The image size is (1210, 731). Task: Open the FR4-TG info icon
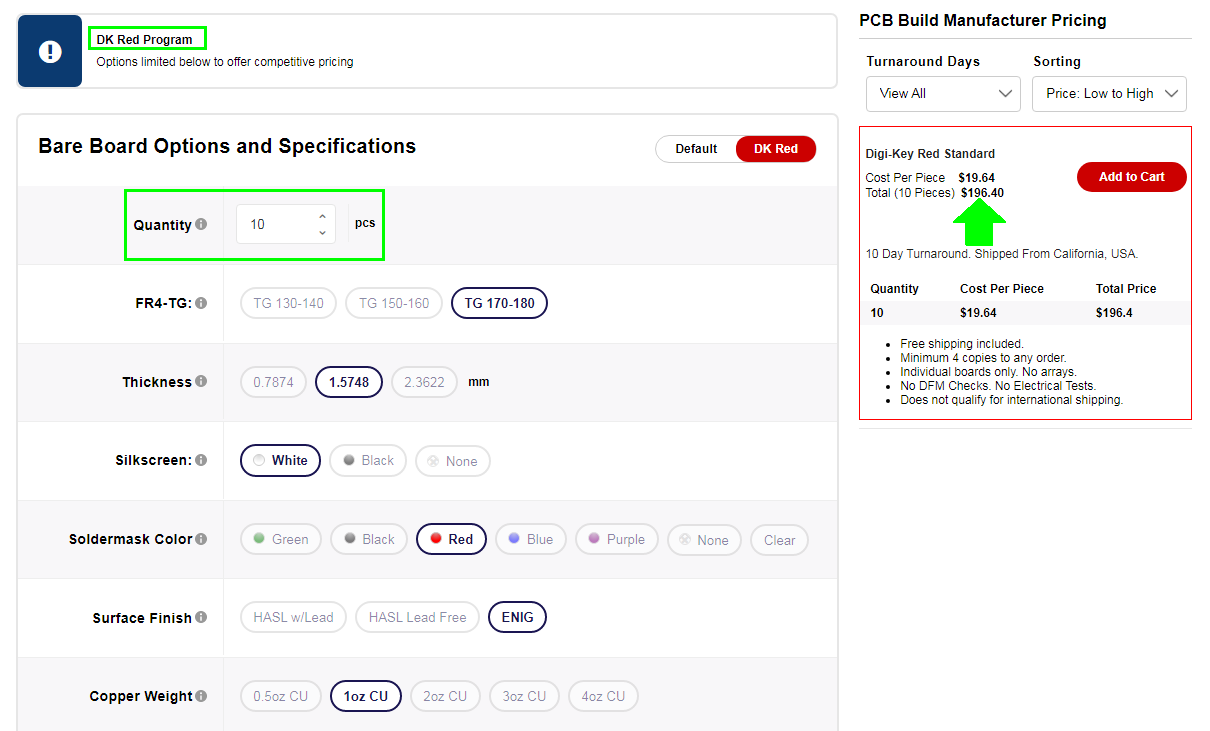click(201, 303)
